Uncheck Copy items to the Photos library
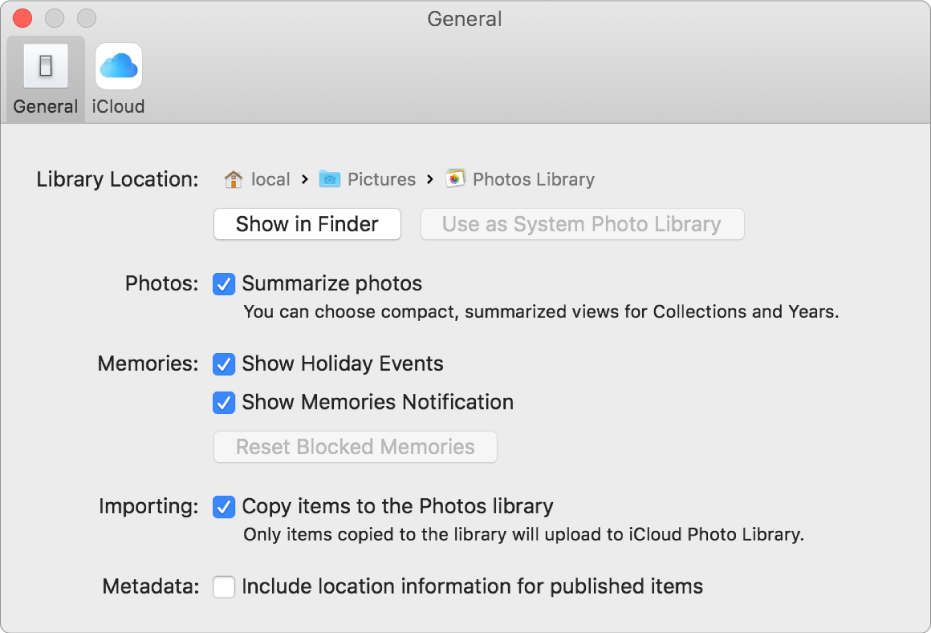Screen dimensions: 931x633 [x=224, y=507]
